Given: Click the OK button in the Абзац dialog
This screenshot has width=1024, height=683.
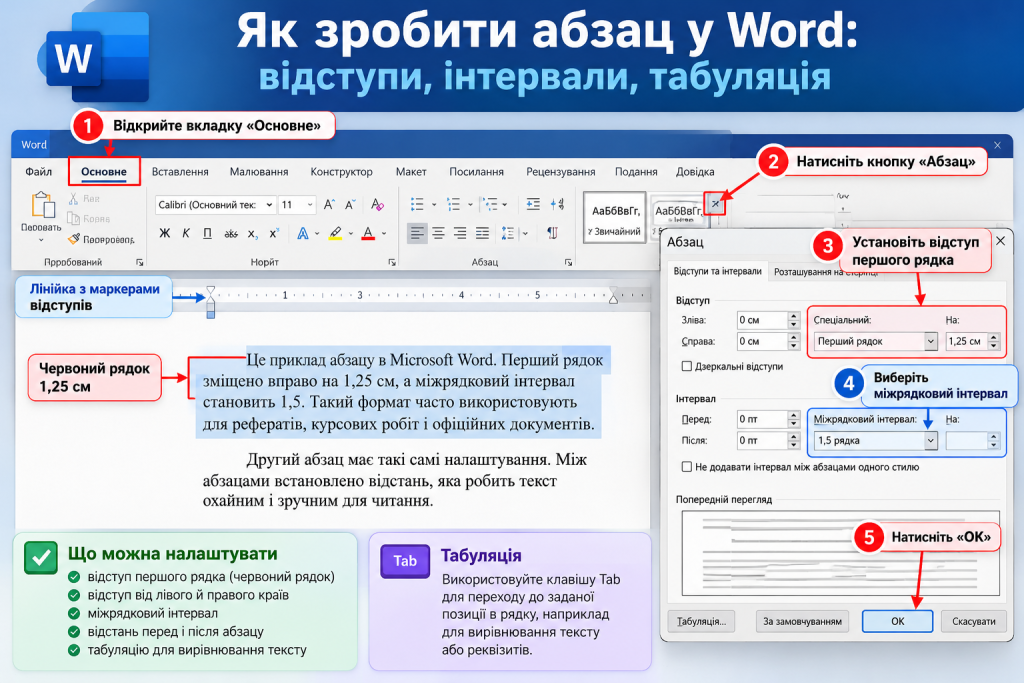Looking at the screenshot, I should pos(897,621).
